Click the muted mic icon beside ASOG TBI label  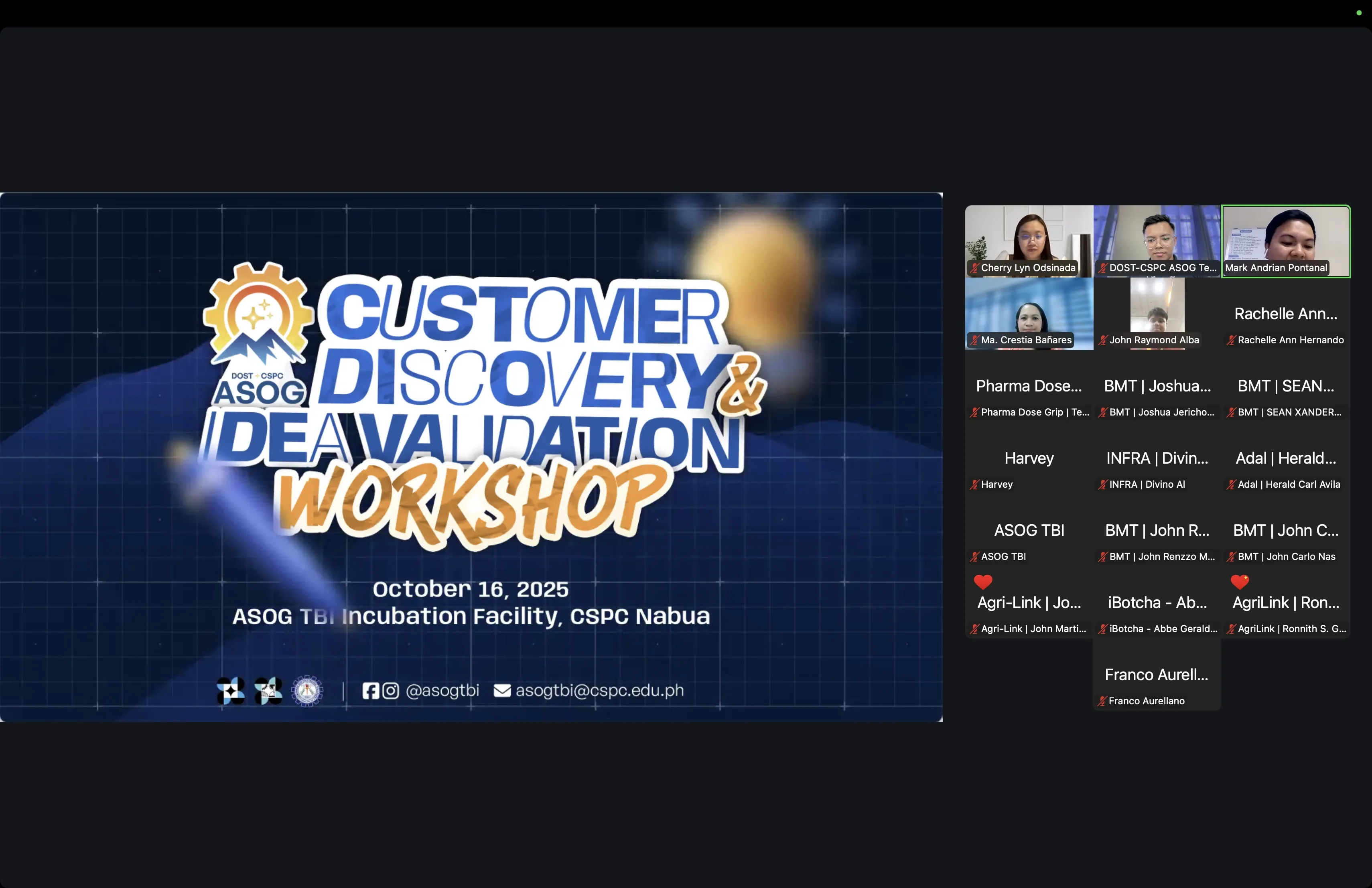click(974, 557)
